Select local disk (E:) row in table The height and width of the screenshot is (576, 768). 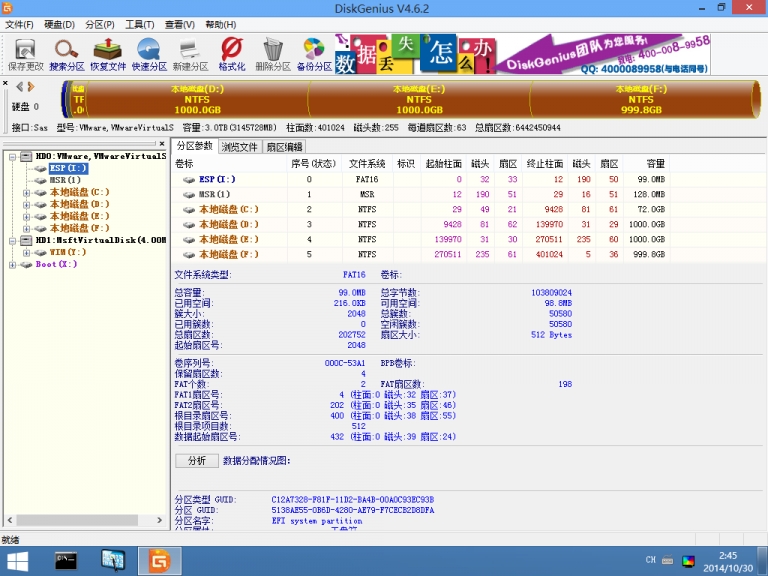point(421,240)
